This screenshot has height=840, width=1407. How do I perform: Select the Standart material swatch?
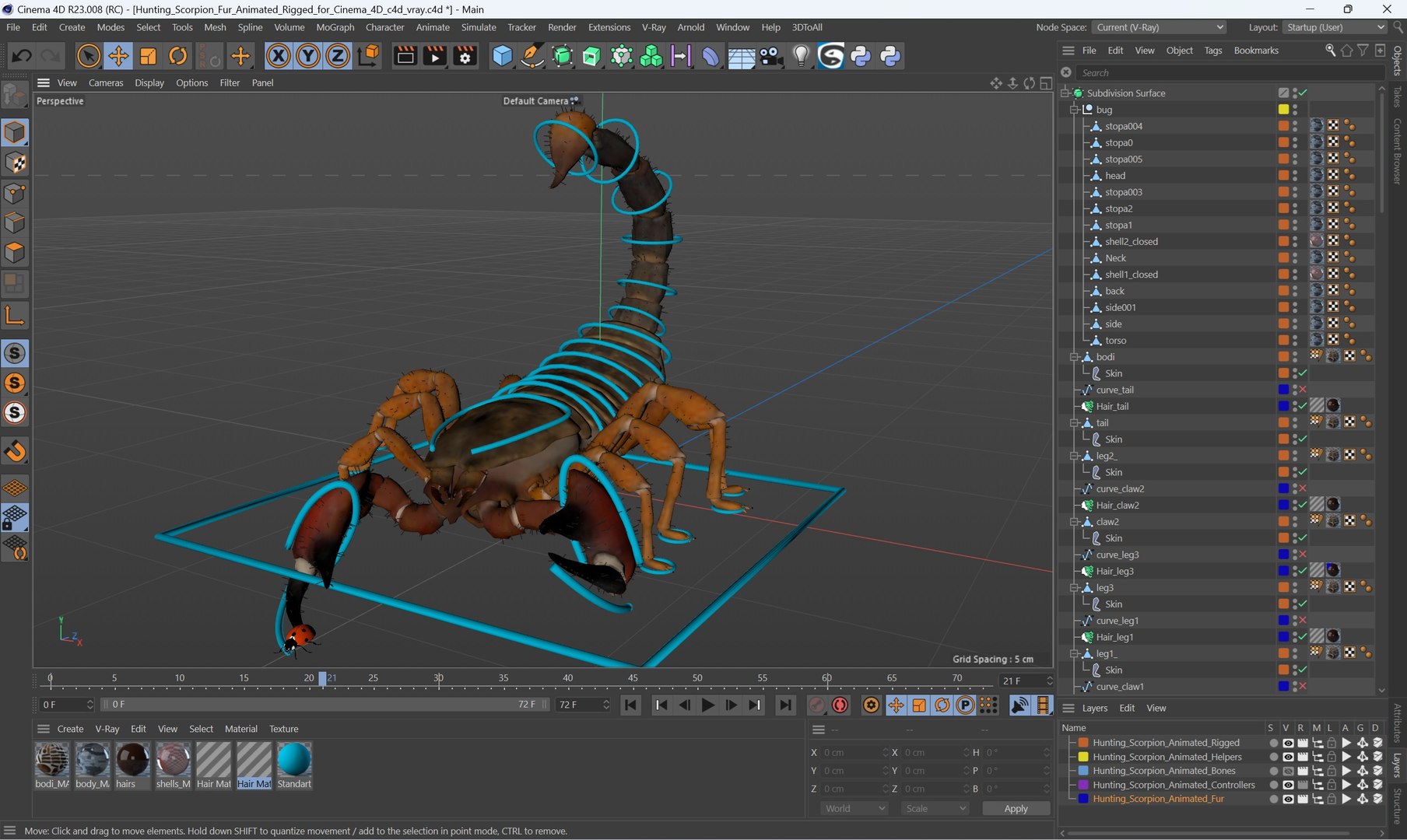[x=294, y=760]
